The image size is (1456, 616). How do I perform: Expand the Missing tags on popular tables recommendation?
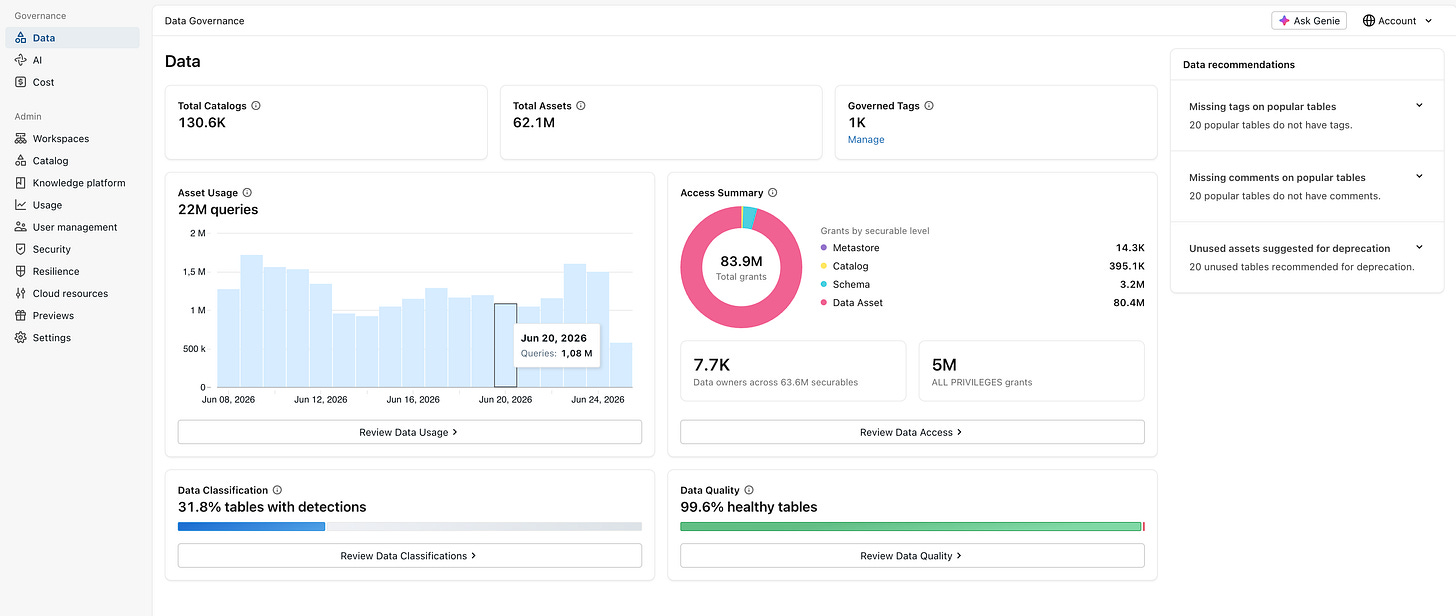coord(1419,105)
